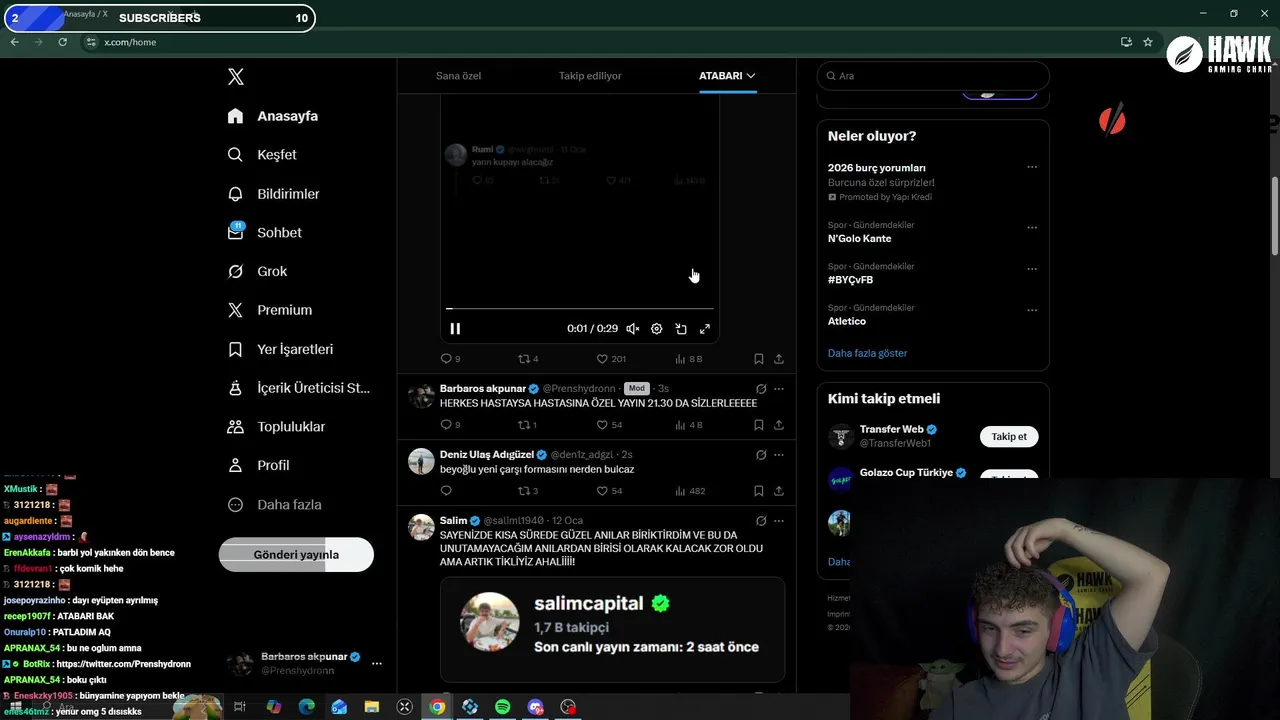The height and width of the screenshot is (720, 1280).
Task: Open options for Atletico trend
Action: 1032,310
